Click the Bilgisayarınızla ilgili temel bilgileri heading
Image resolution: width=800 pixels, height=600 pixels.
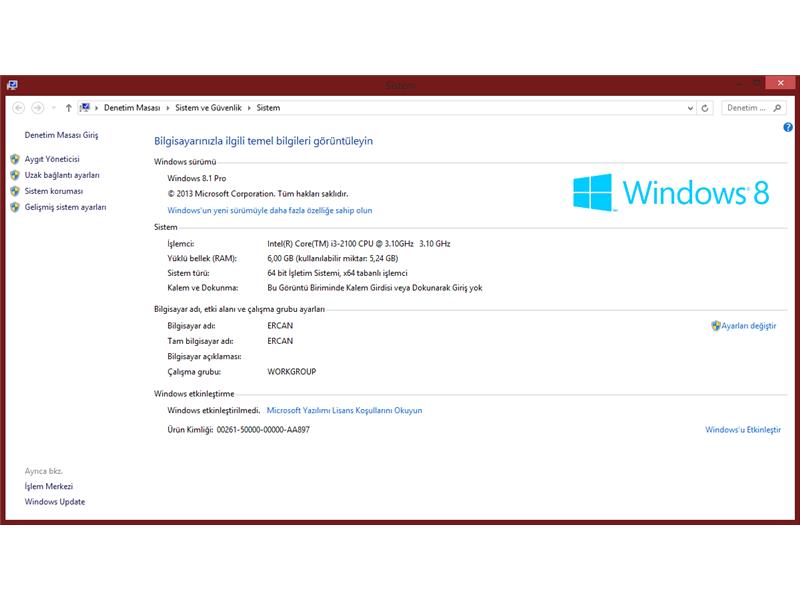coord(263,141)
